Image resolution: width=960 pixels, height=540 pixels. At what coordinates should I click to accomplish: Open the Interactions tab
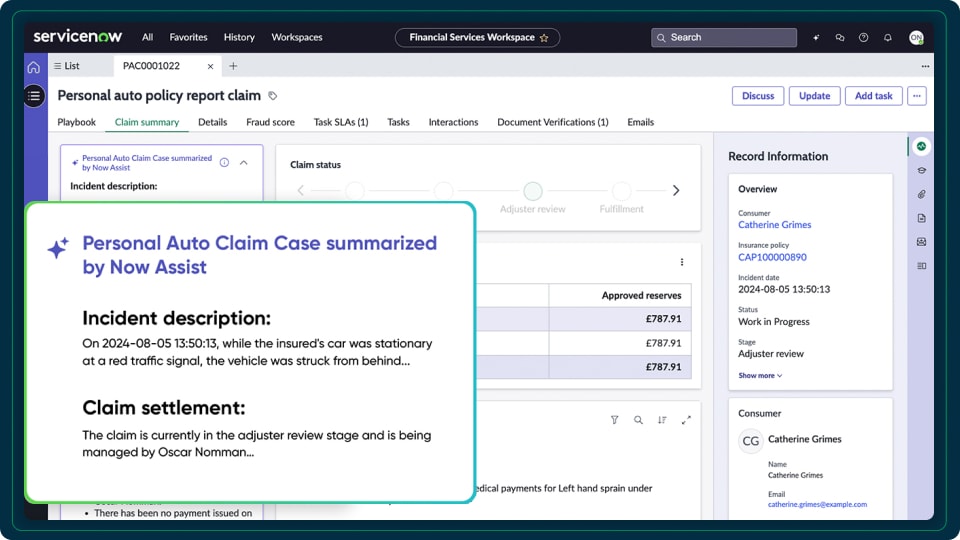click(x=453, y=122)
